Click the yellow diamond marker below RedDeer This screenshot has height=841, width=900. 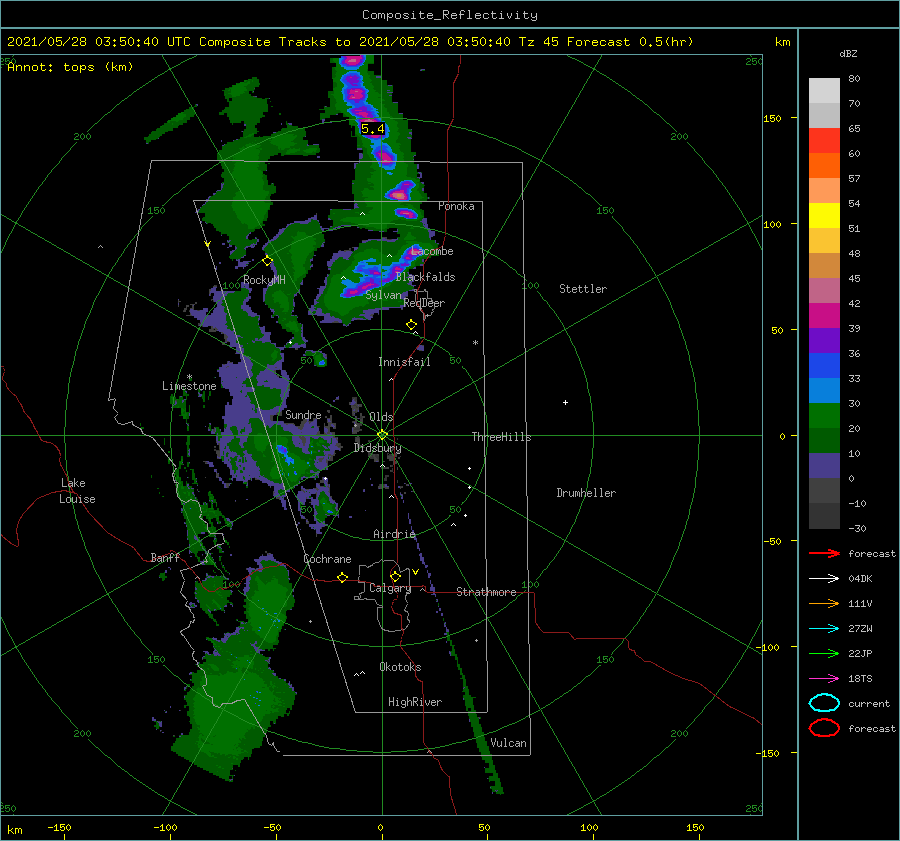tap(411, 325)
